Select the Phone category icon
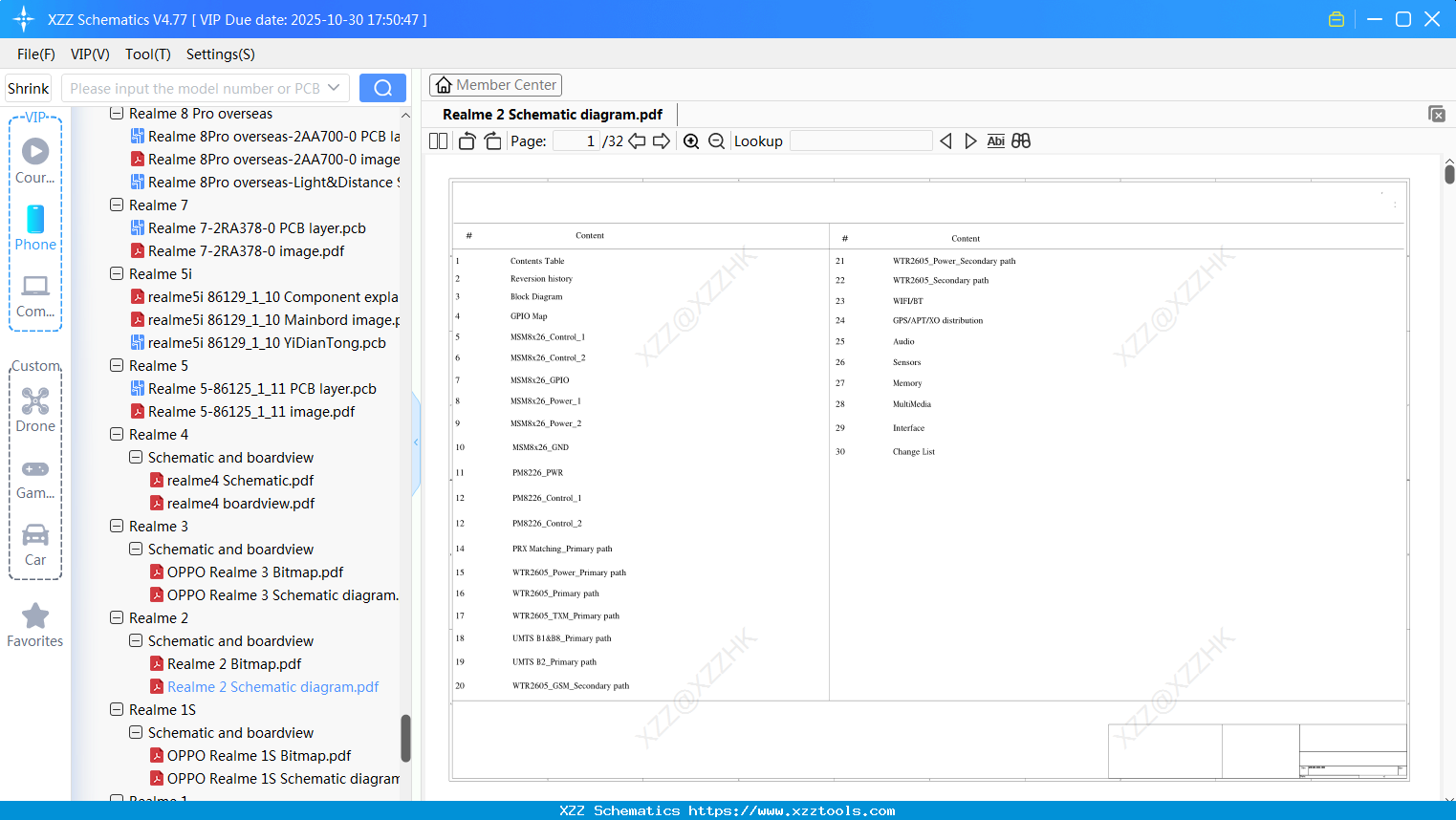The image size is (1456, 820). click(x=35, y=227)
